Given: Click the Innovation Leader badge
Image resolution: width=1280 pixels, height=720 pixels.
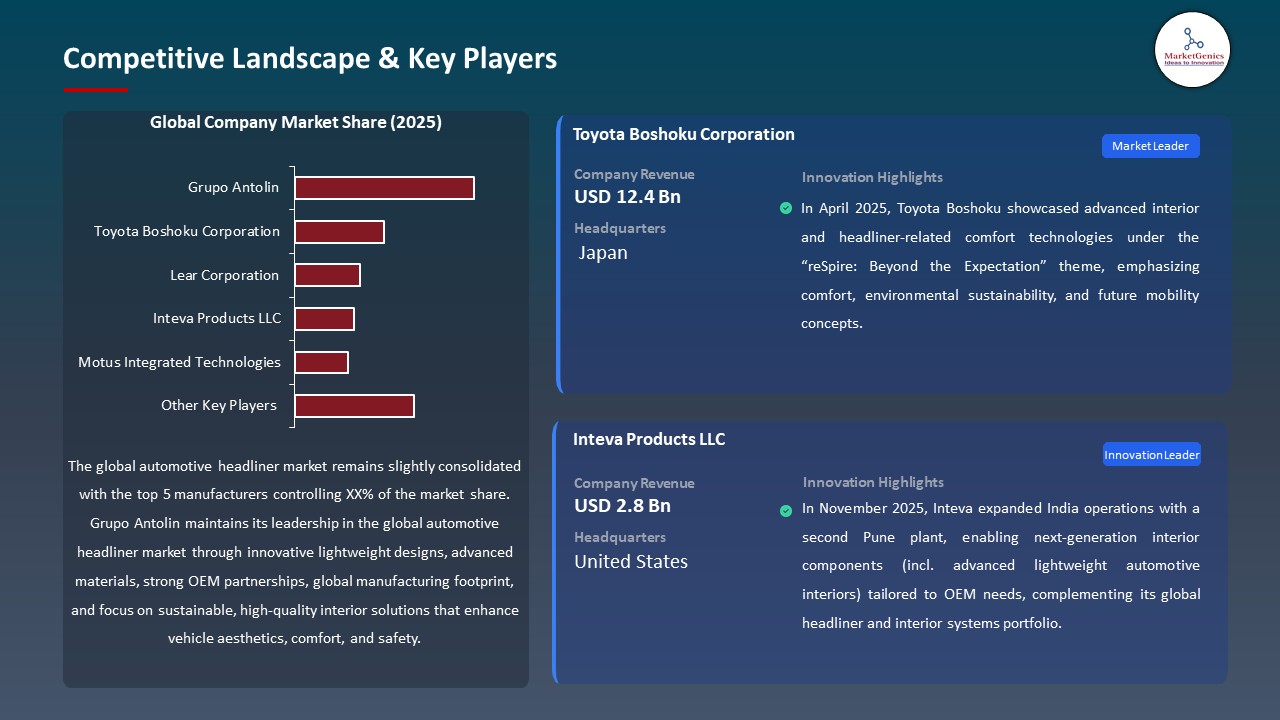Looking at the screenshot, I should pyautogui.click(x=1151, y=455).
